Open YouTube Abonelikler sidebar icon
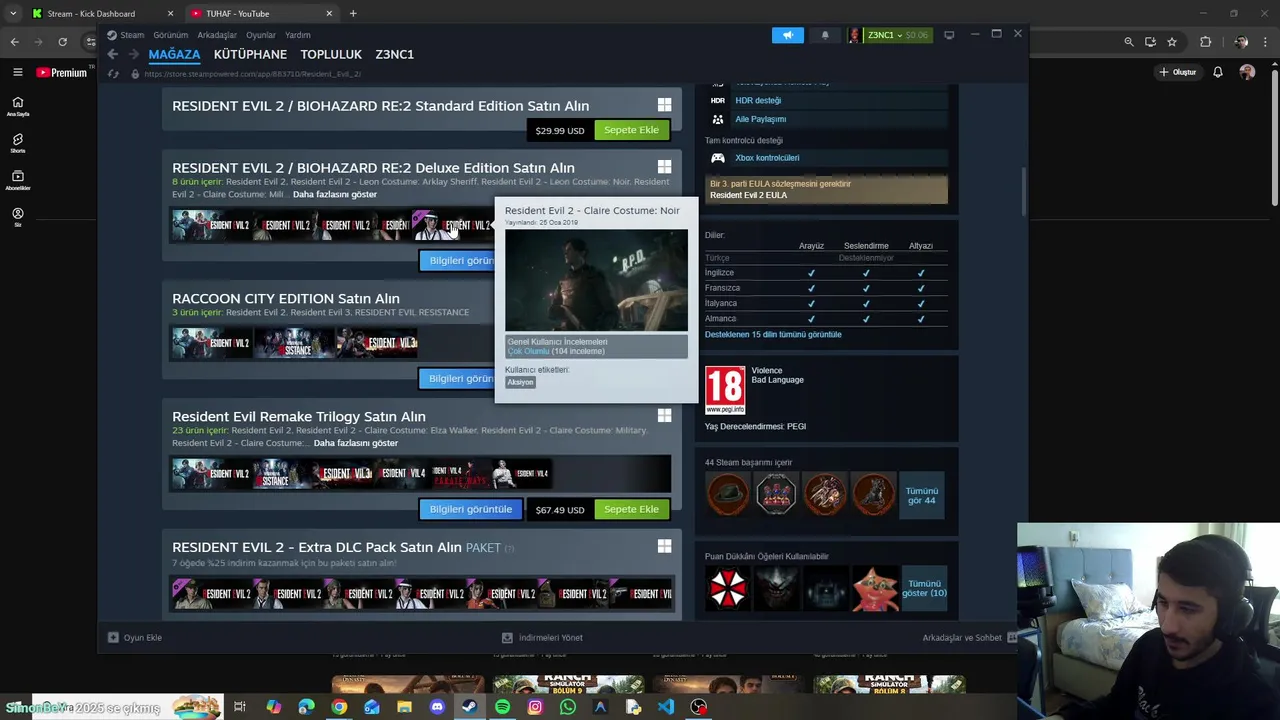Image resolution: width=1280 pixels, height=720 pixels. click(18, 180)
